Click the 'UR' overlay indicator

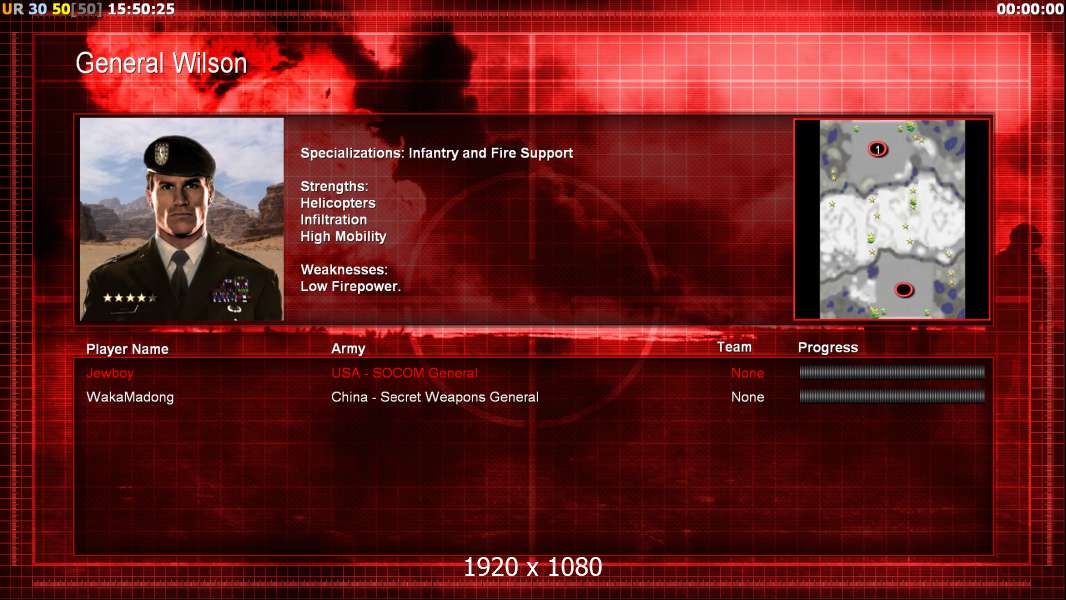pos(12,9)
